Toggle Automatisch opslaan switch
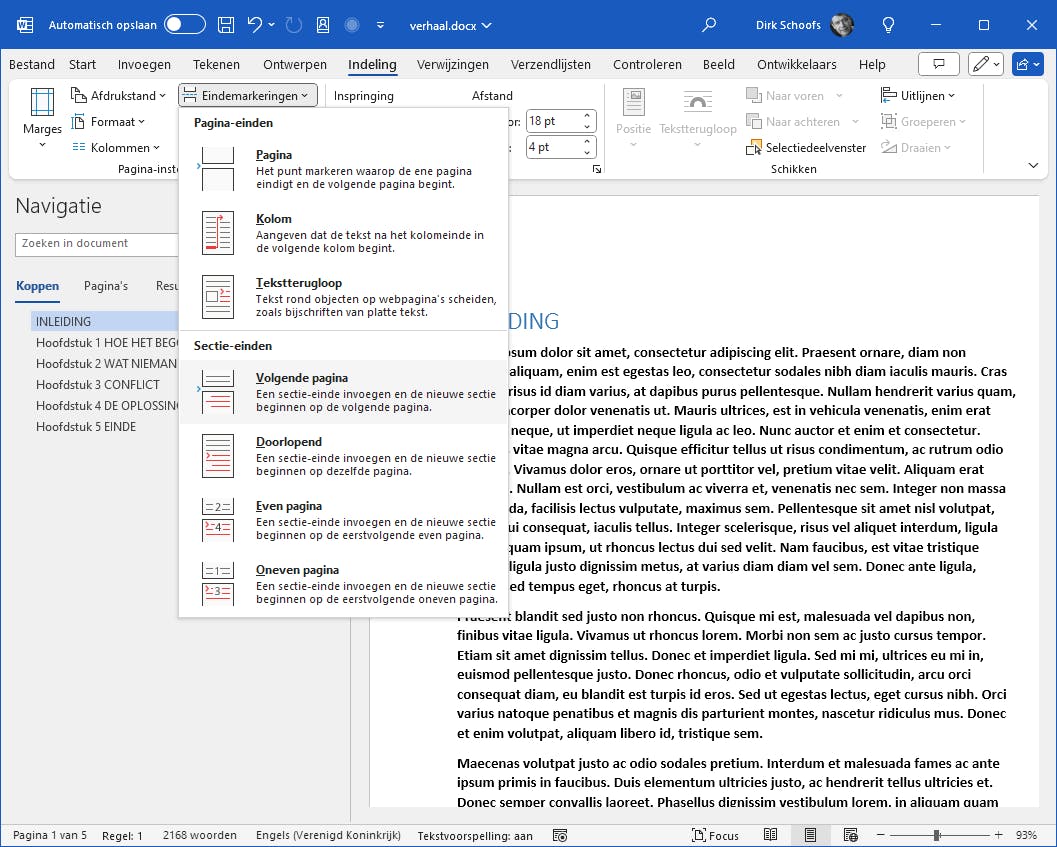Image resolution: width=1057 pixels, height=847 pixels. click(x=184, y=24)
